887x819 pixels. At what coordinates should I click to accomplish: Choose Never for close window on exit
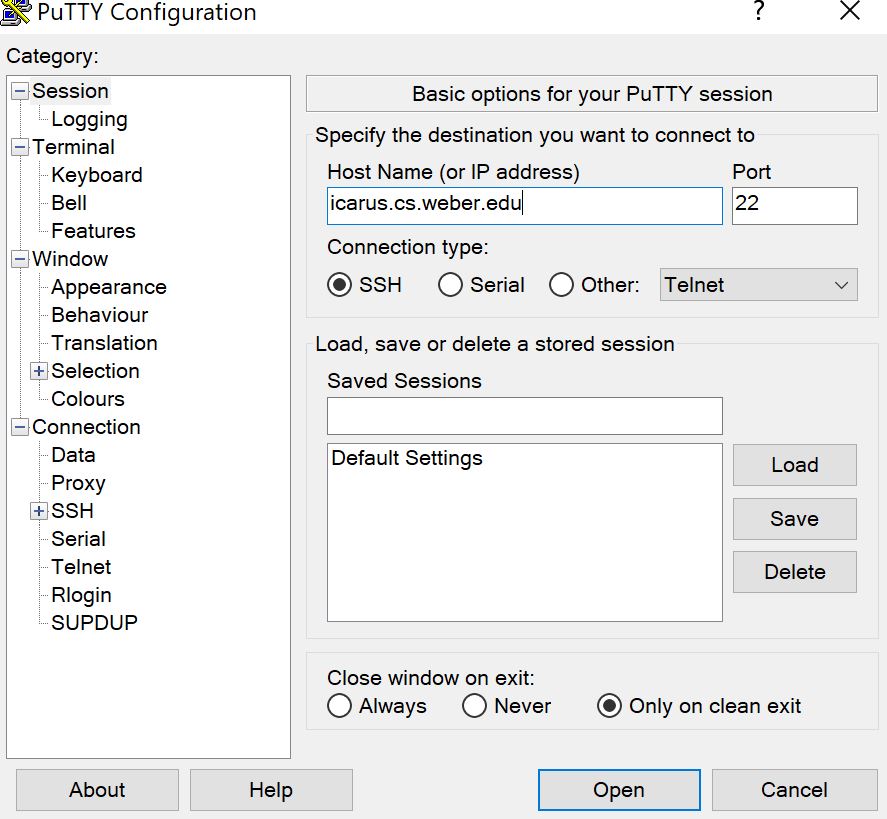pos(474,706)
